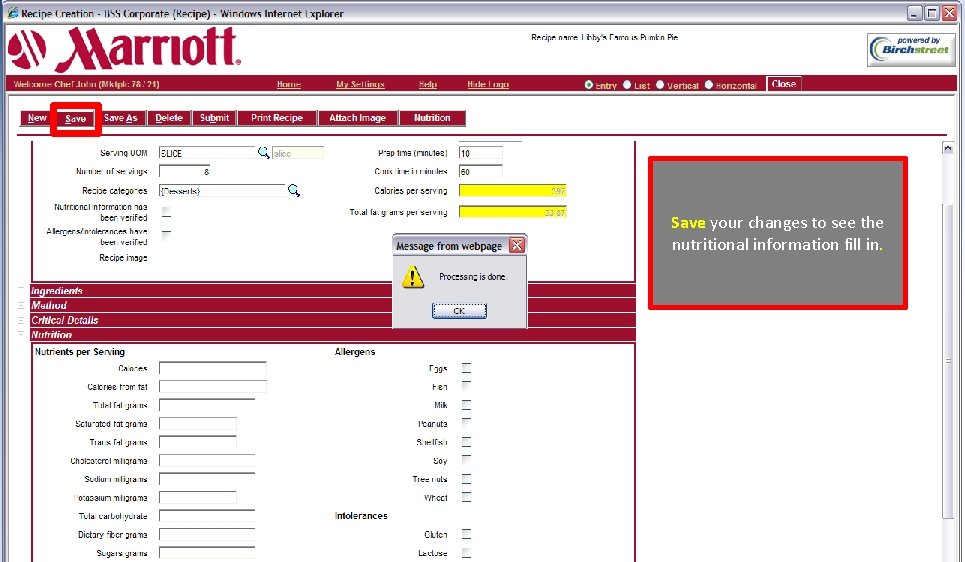Close the Message from webpage dialog
Screen dimensions: 965x562
(x=517, y=245)
